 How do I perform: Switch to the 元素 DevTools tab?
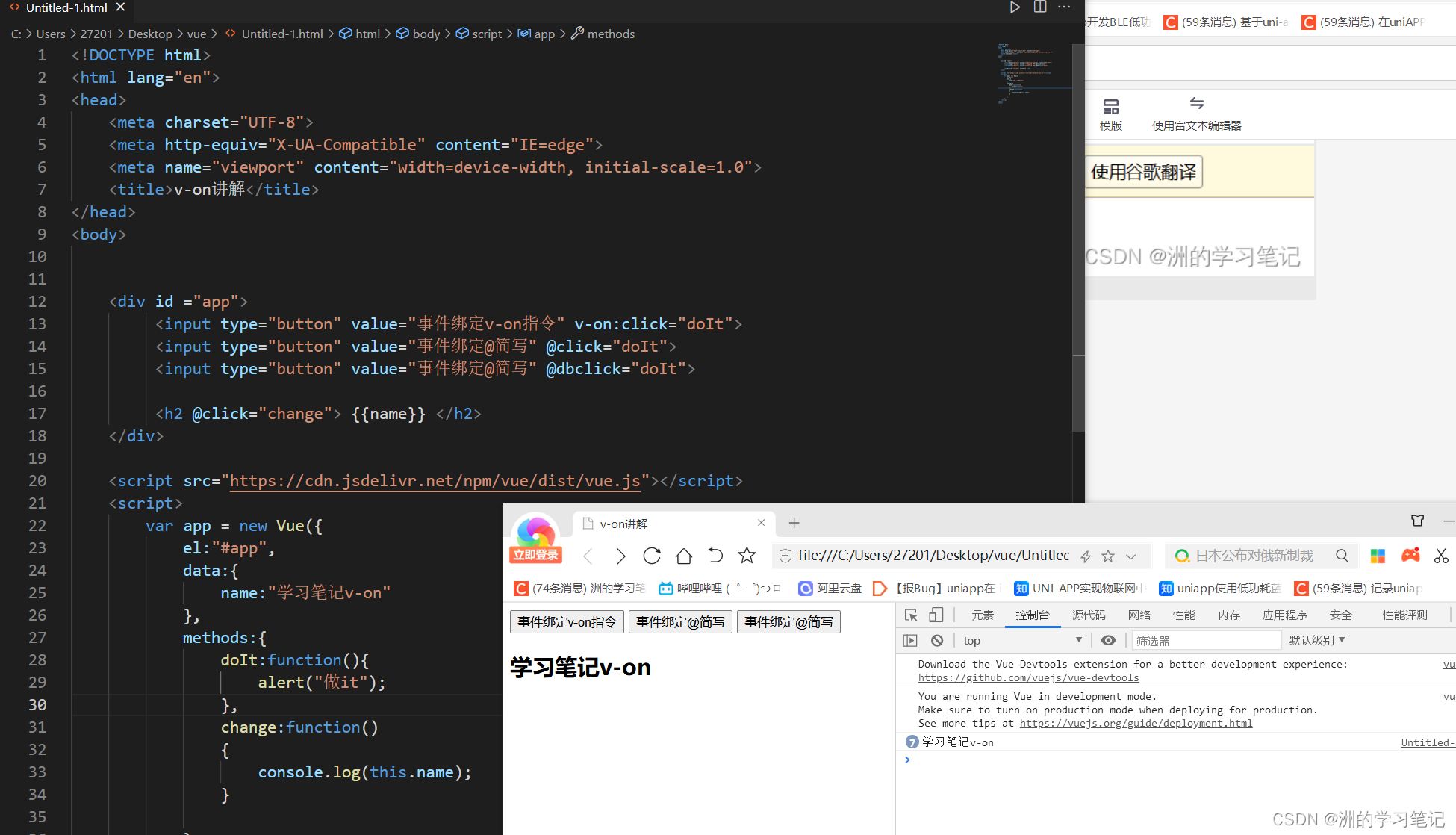pyautogui.click(x=982, y=615)
